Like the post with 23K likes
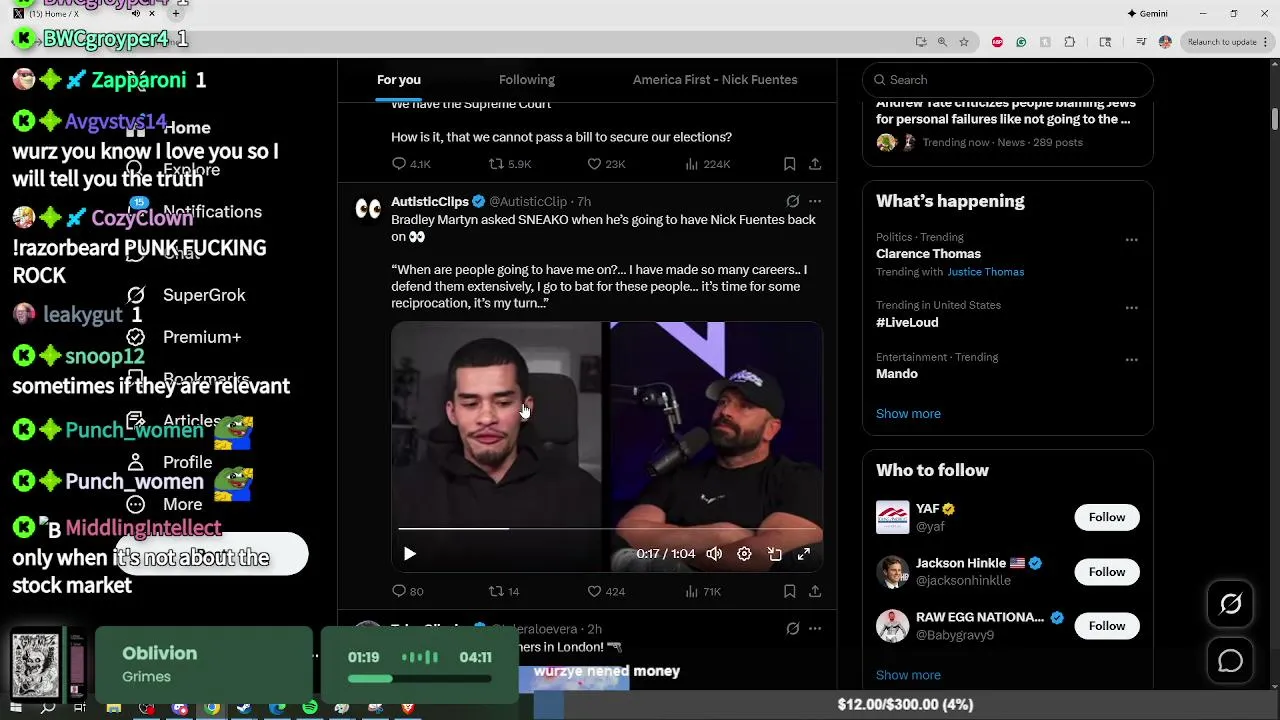This screenshot has height=720, width=1280. [x=606, y=164]
